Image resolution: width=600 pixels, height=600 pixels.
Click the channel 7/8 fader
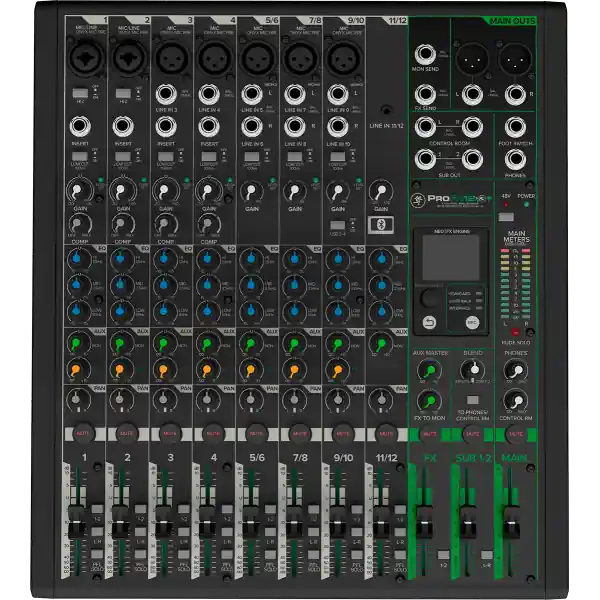point(294,522)
